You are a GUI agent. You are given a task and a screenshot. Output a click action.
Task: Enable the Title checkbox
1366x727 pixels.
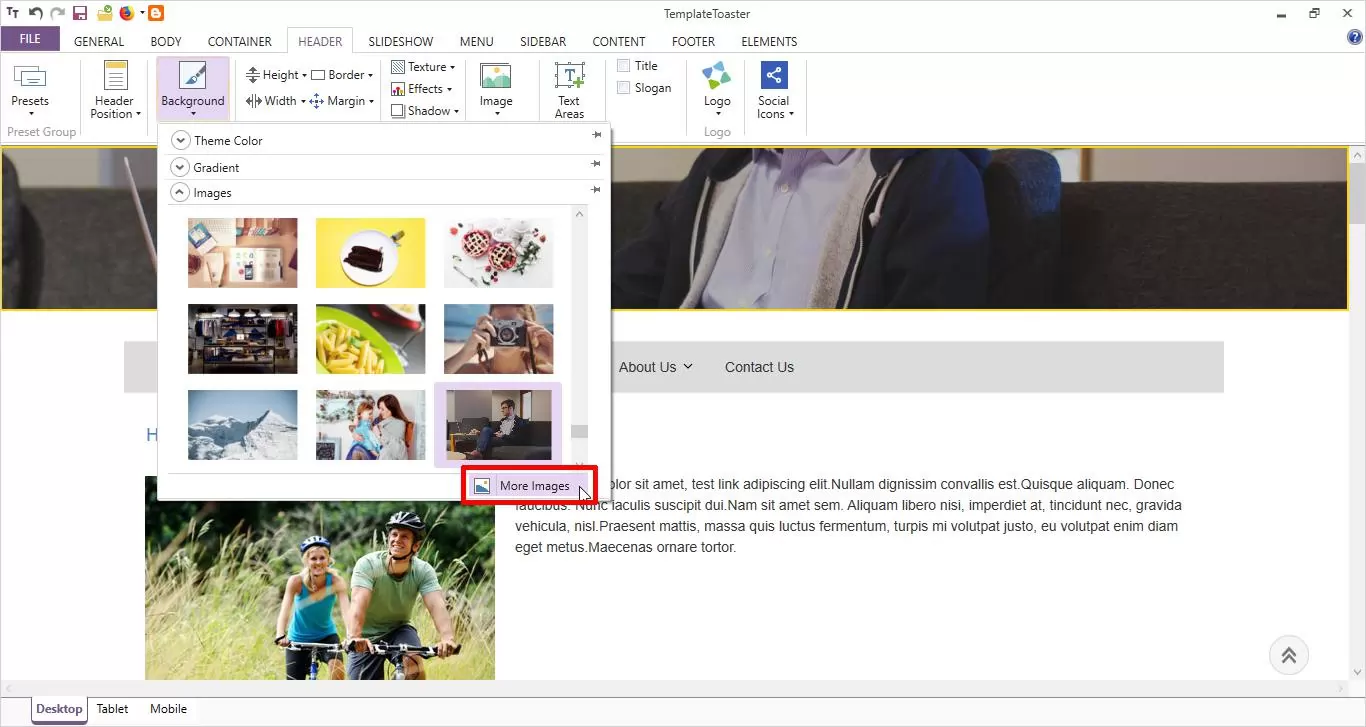coord(624,66)
